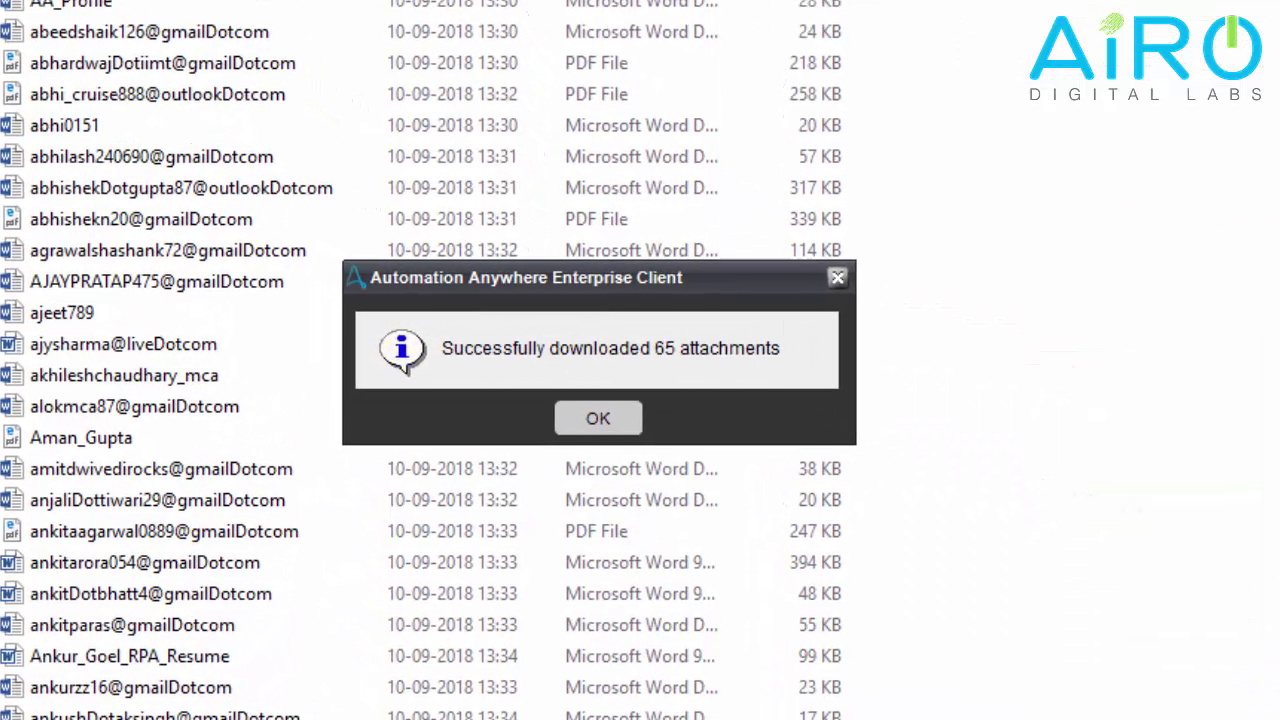Select file name abhi_cruise888@outlookDotcom
Screen dimensions: 1280x720
(x=158, y=94)
